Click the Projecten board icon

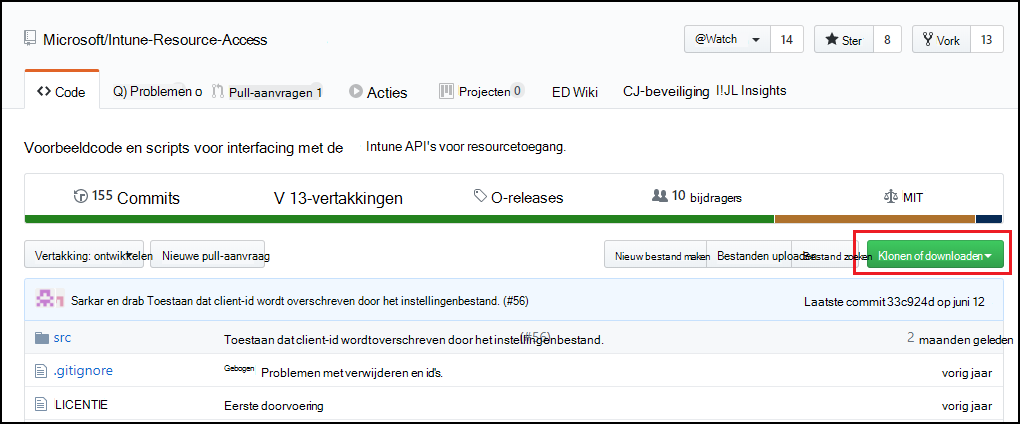[x=446, y=90]
